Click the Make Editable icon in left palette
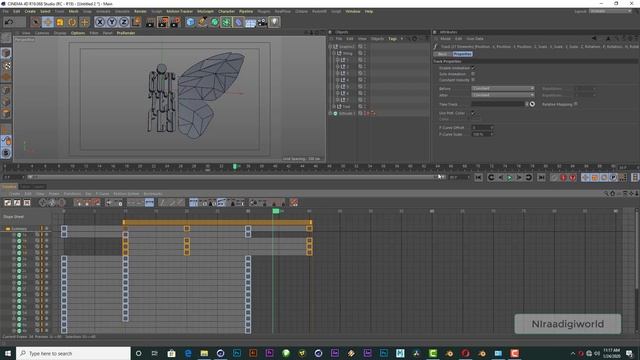The width and height of the screenshot is (640, 360). tap(6, 38)
